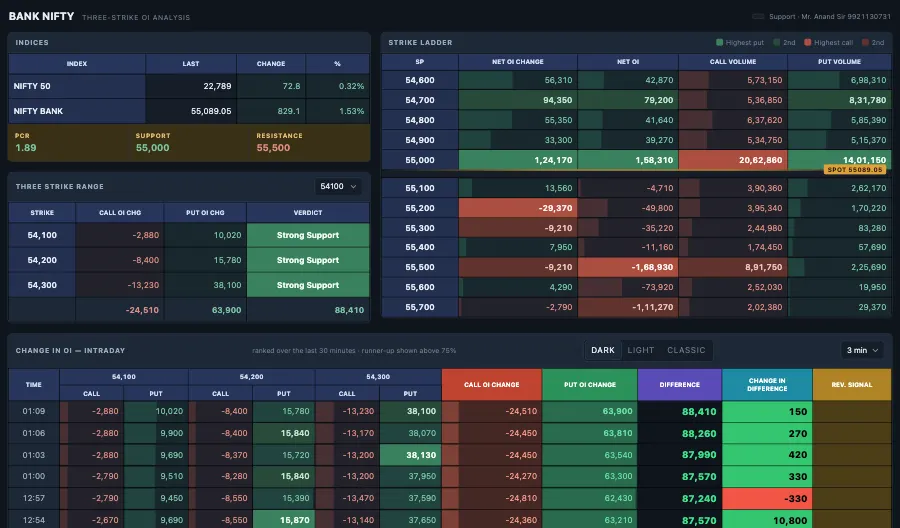
Task: Click the -330 change in difference cell
Action: click(x=767, y=498)
